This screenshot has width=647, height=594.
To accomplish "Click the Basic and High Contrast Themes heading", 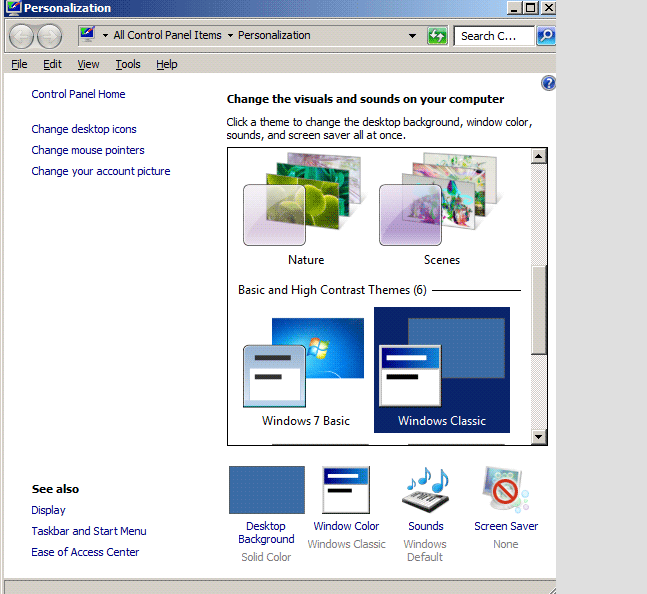I will tap(332, 290).
